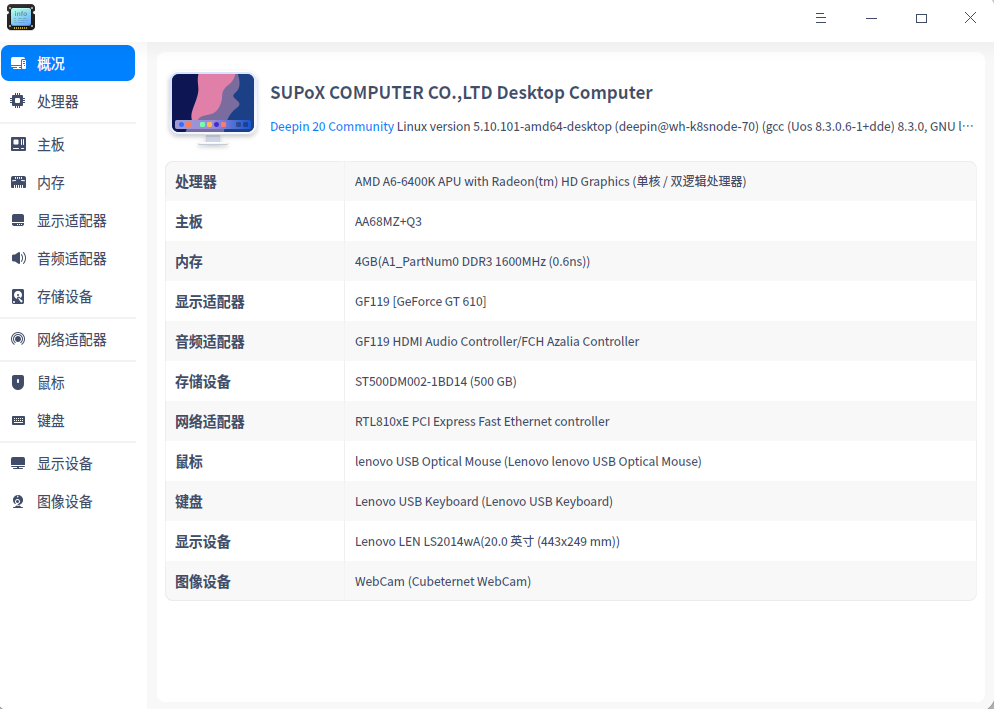Select the 处理器 CPU icon in sidebar
This screenshot has height=709, width=994.
18,101
